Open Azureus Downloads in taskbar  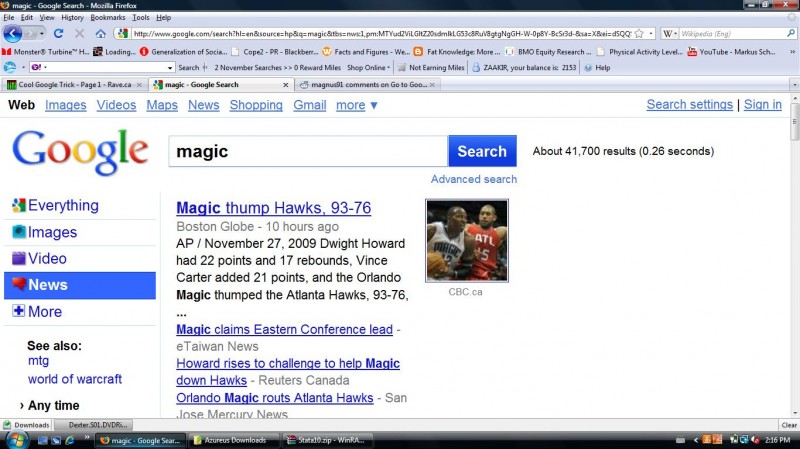tap(234, 440)
